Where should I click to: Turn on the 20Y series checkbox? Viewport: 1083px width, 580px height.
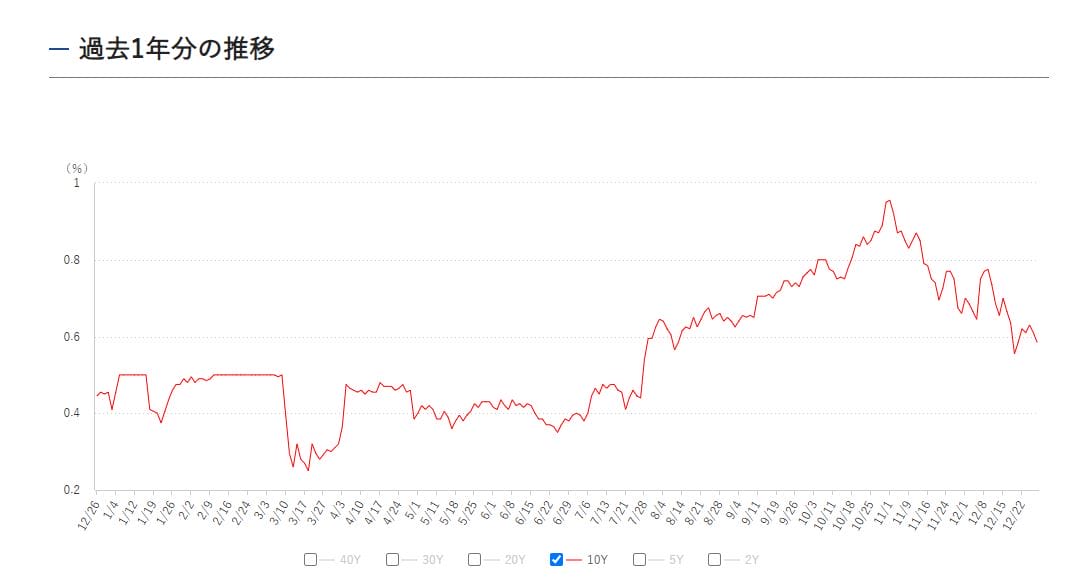click(x=475, y=559)
